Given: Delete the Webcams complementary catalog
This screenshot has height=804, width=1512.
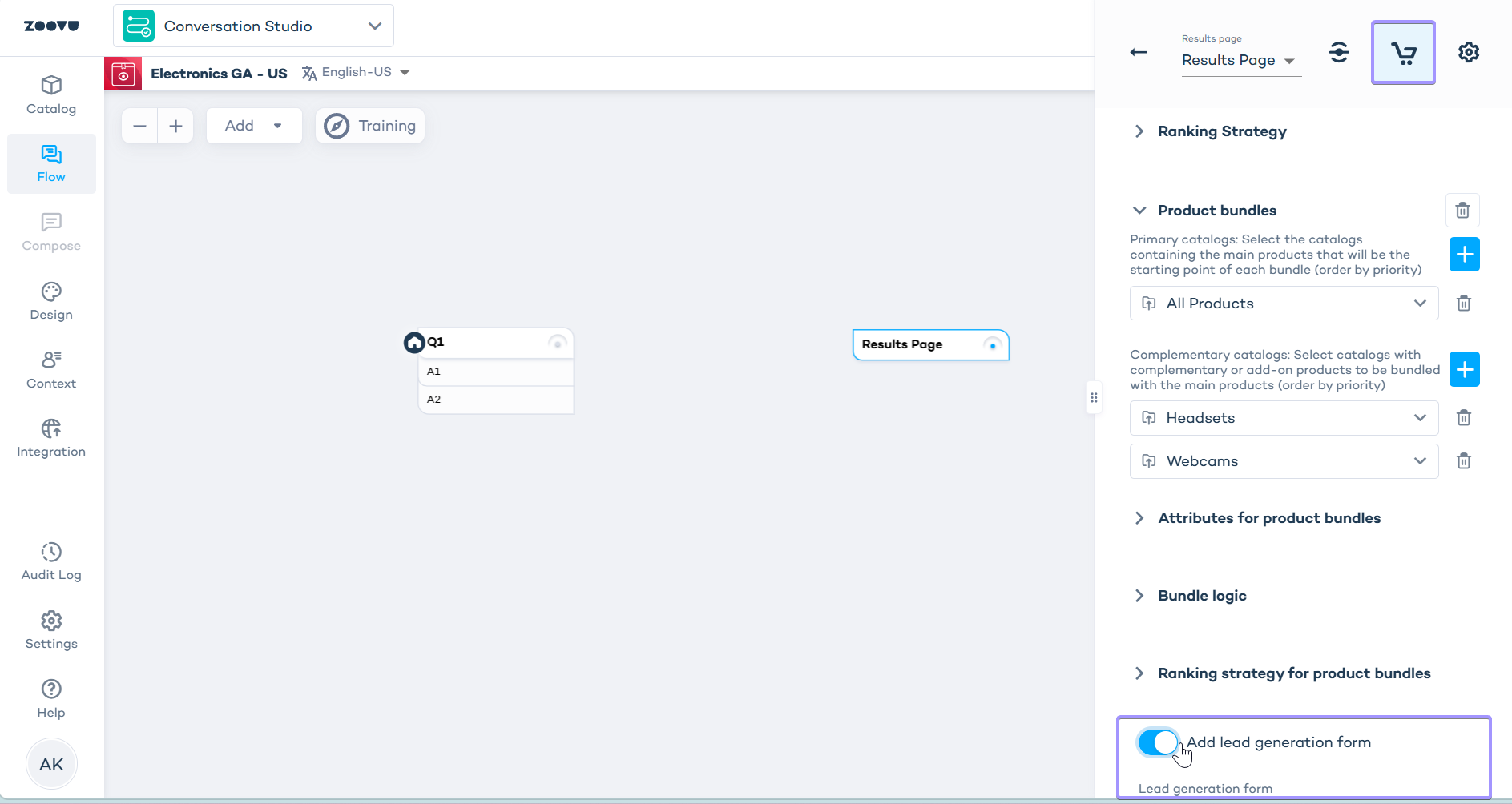Looking at the screenshot, I should [1463, 461].
